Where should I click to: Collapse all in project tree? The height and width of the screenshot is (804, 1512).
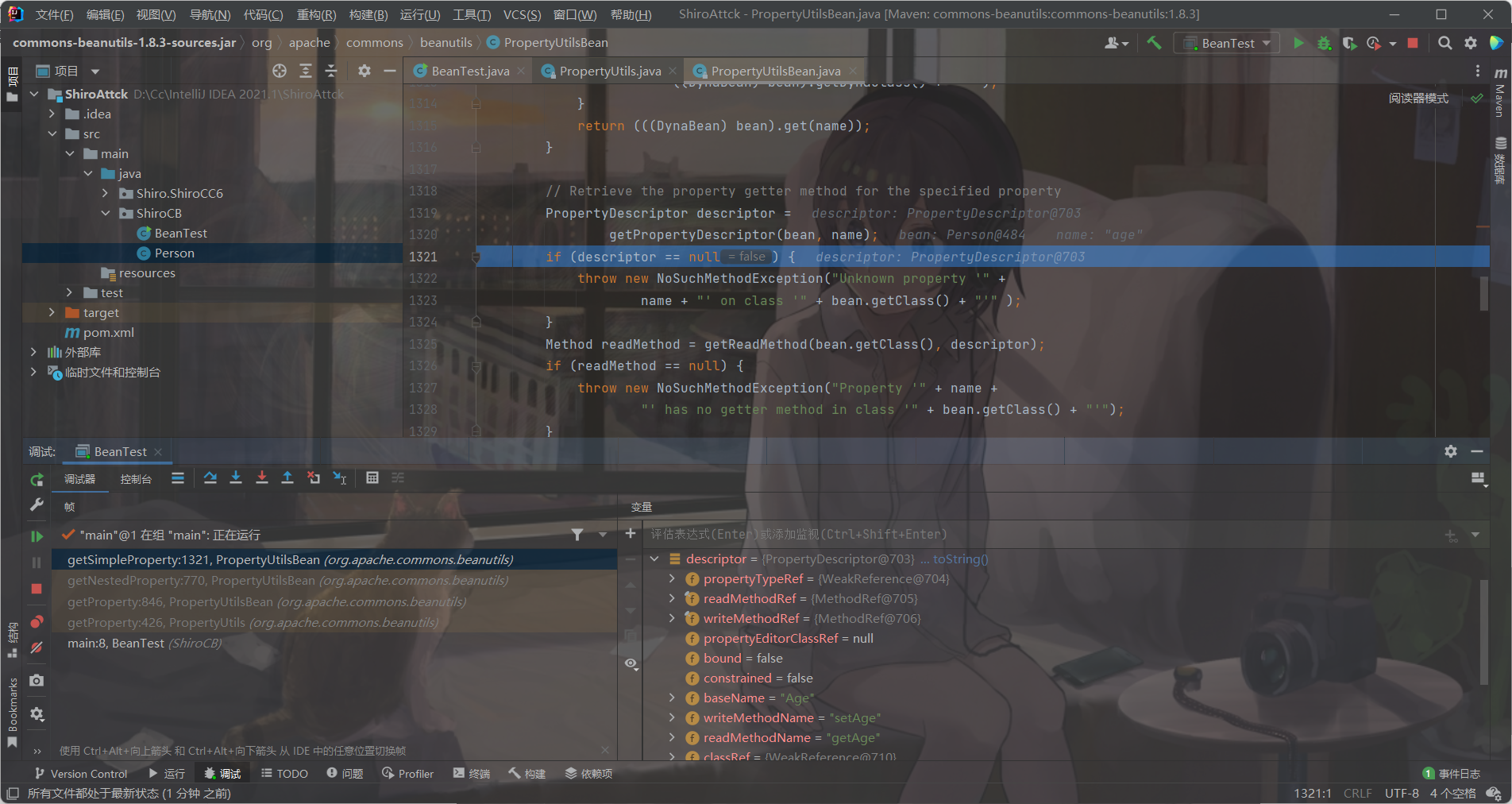tap(331, 71)
